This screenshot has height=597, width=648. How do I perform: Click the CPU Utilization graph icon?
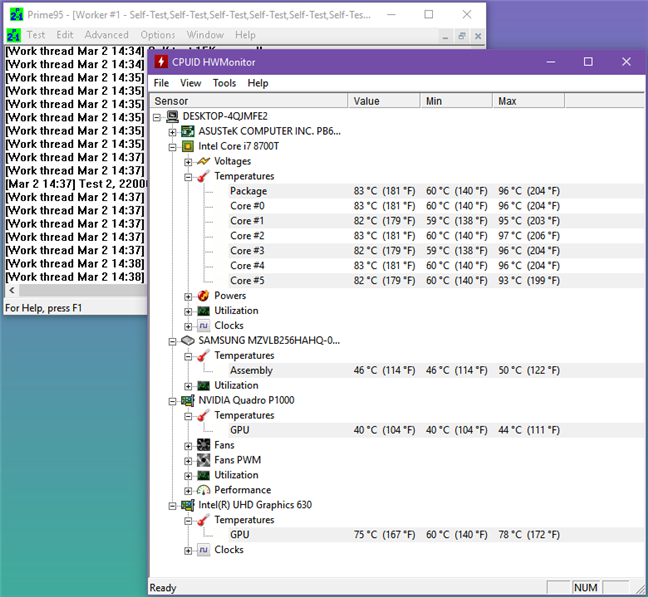click(203, 311)
